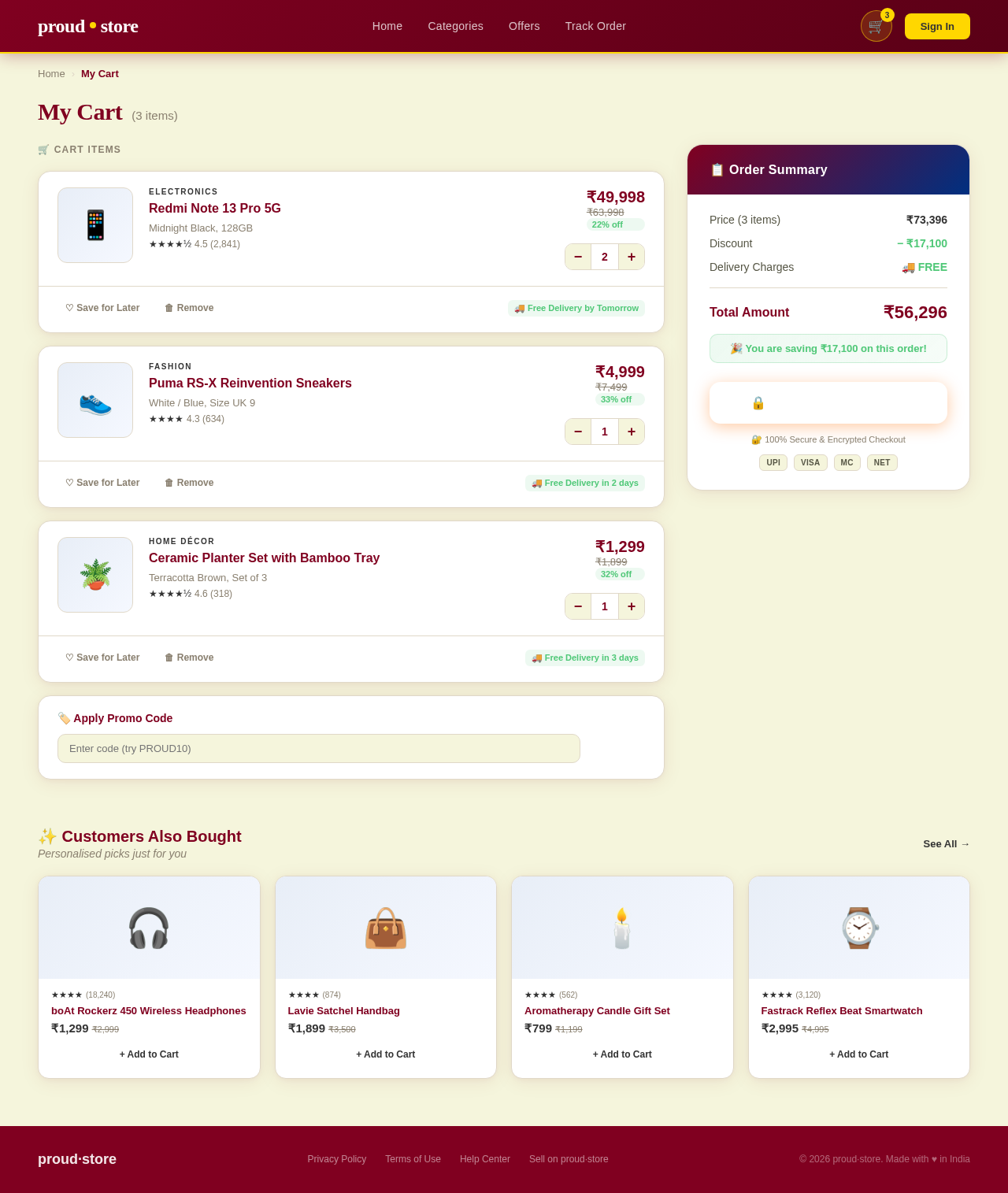
Task: Click the heart icon to save sneakers for later
Action: 69,483
